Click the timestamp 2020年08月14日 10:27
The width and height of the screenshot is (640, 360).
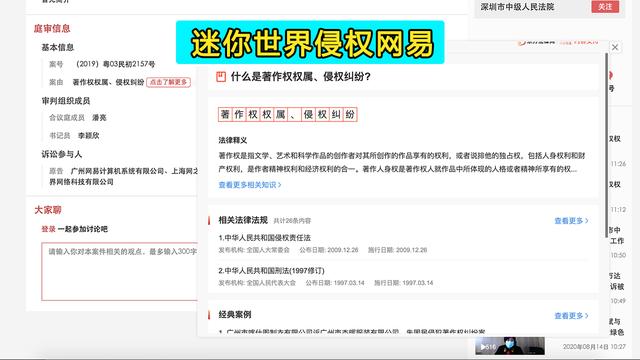coord(594,347)
